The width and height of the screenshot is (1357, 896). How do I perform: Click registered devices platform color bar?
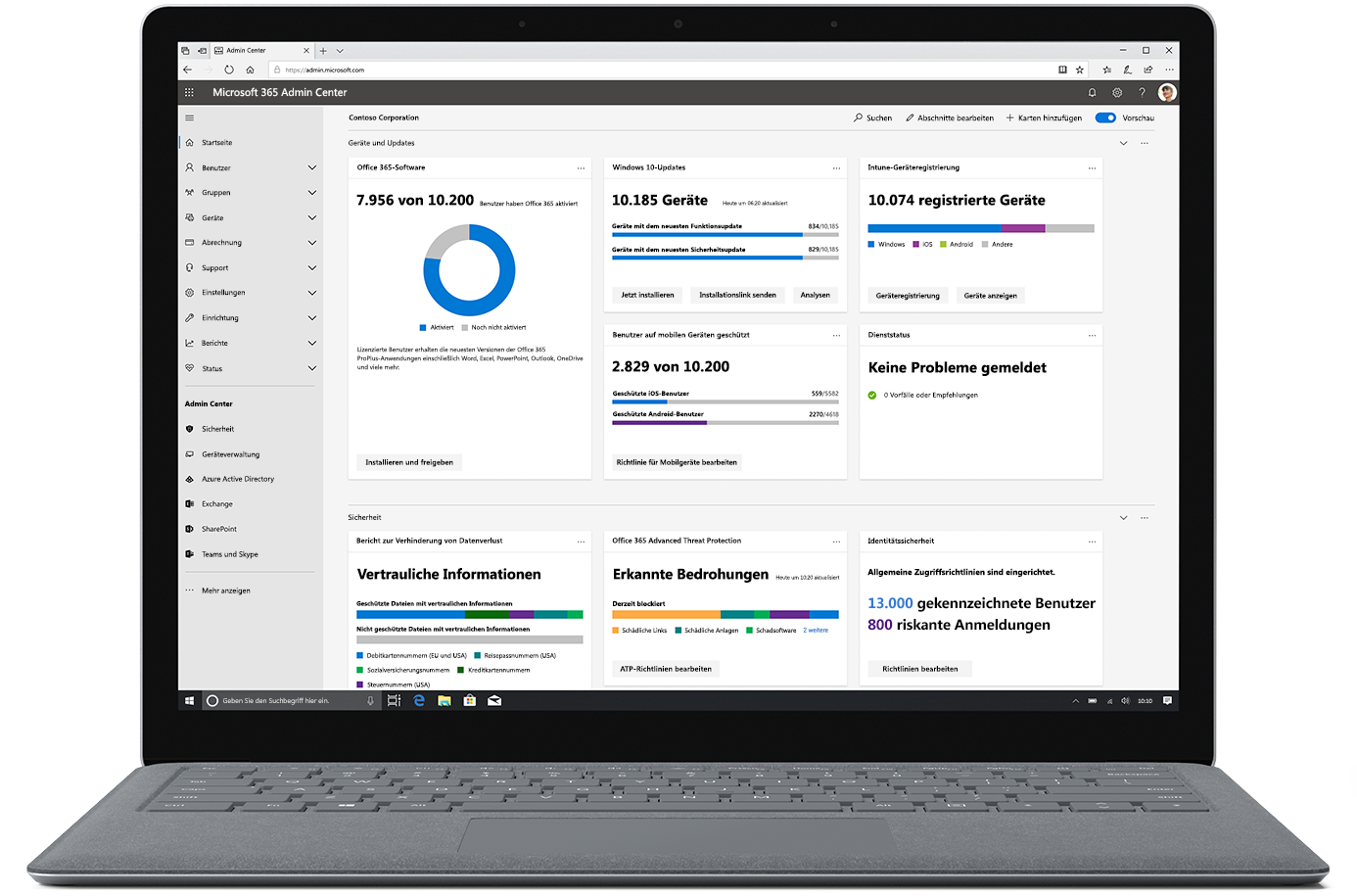click(981, 228)
